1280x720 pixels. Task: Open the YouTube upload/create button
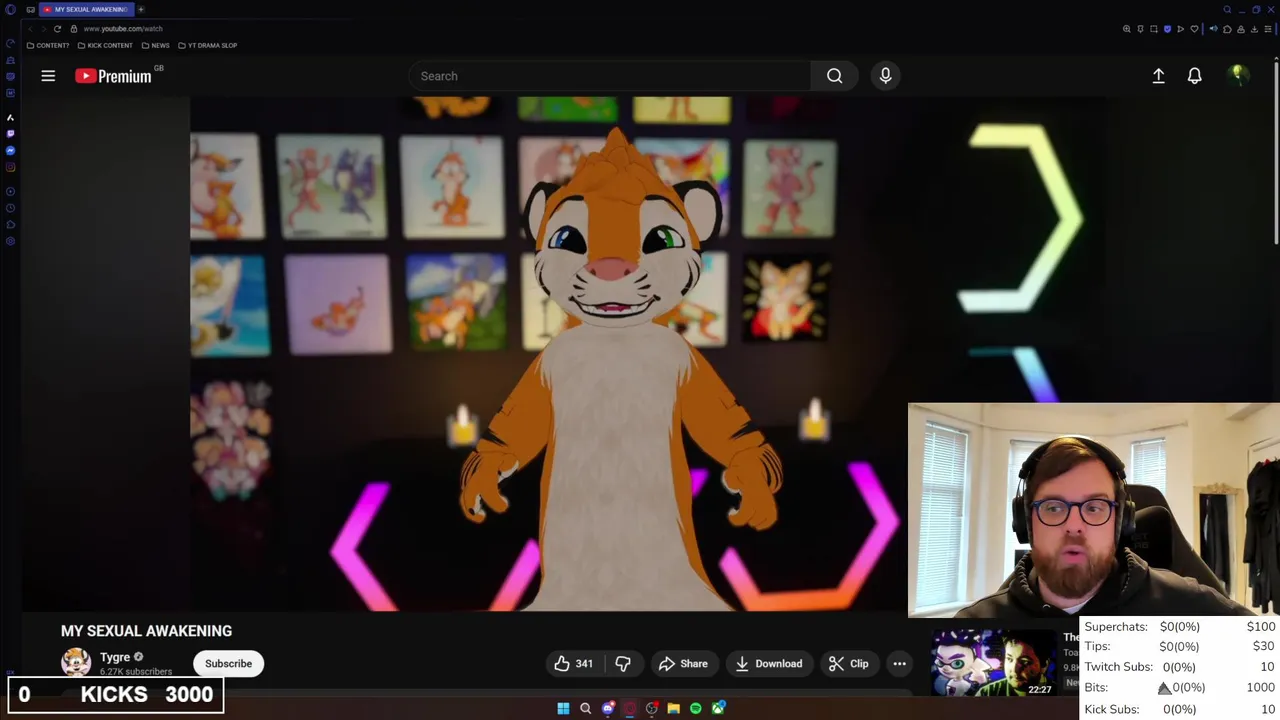coord(1158,76)
